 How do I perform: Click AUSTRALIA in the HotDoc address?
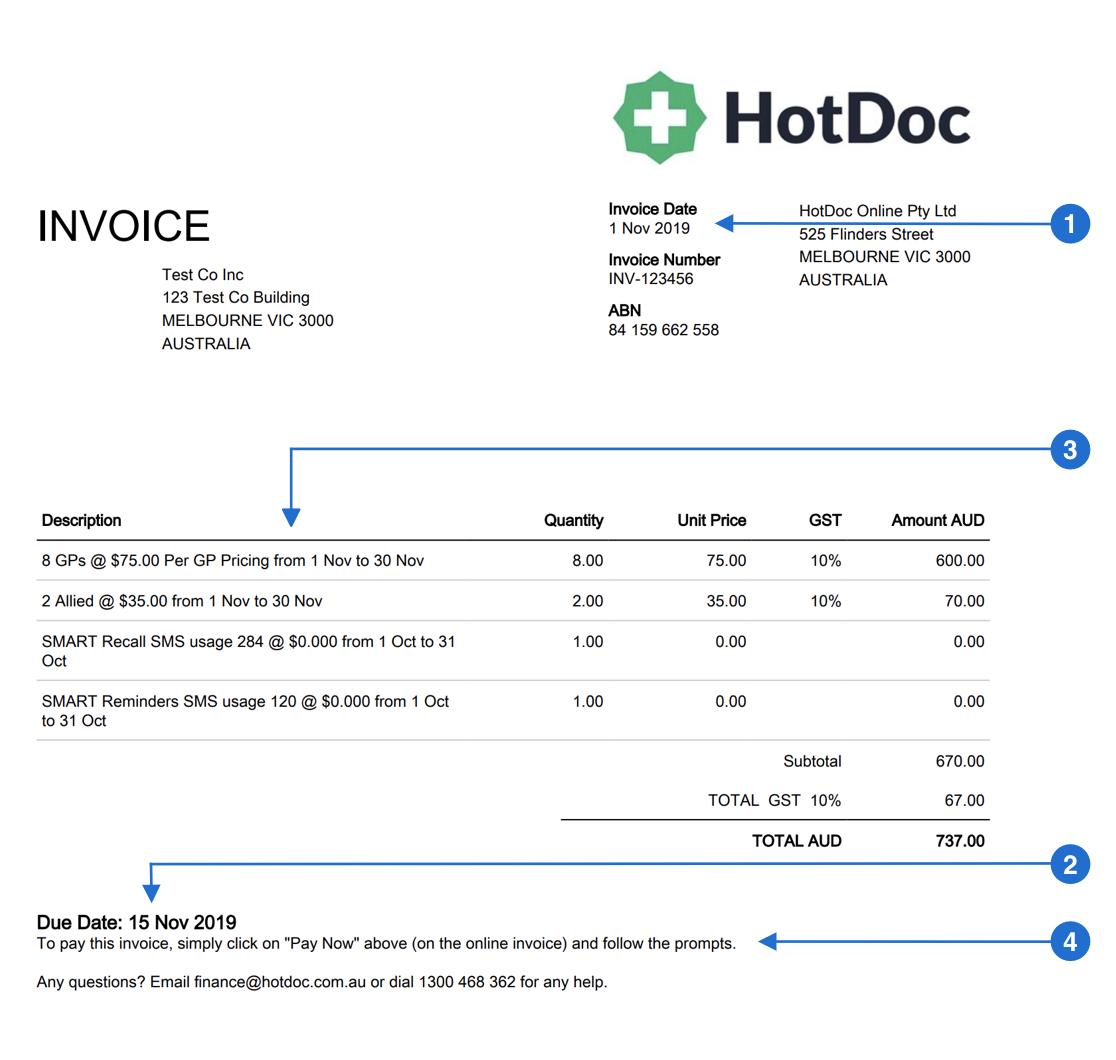[x=843, y=280]
